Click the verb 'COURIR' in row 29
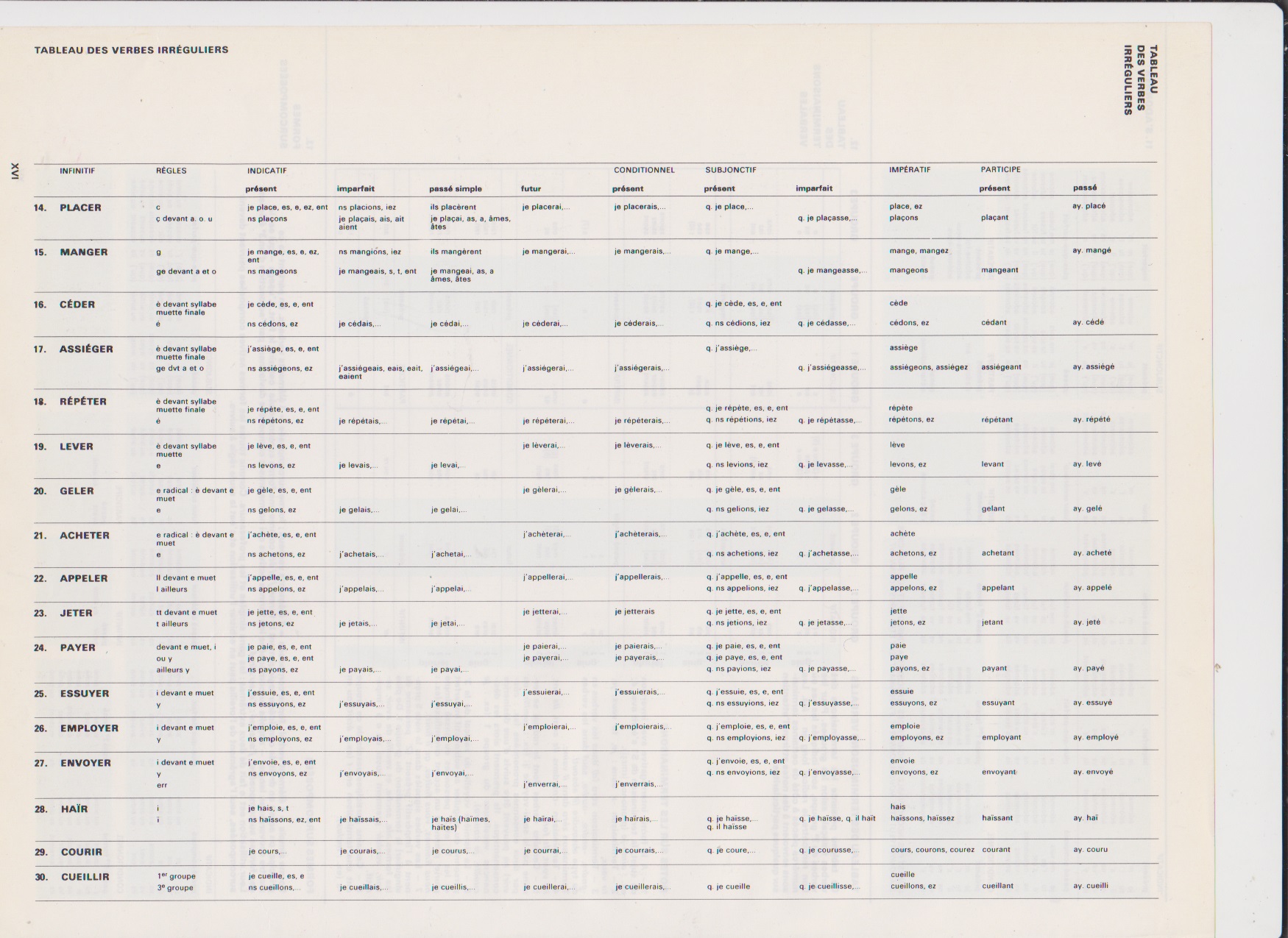 (x=81, y=852)
